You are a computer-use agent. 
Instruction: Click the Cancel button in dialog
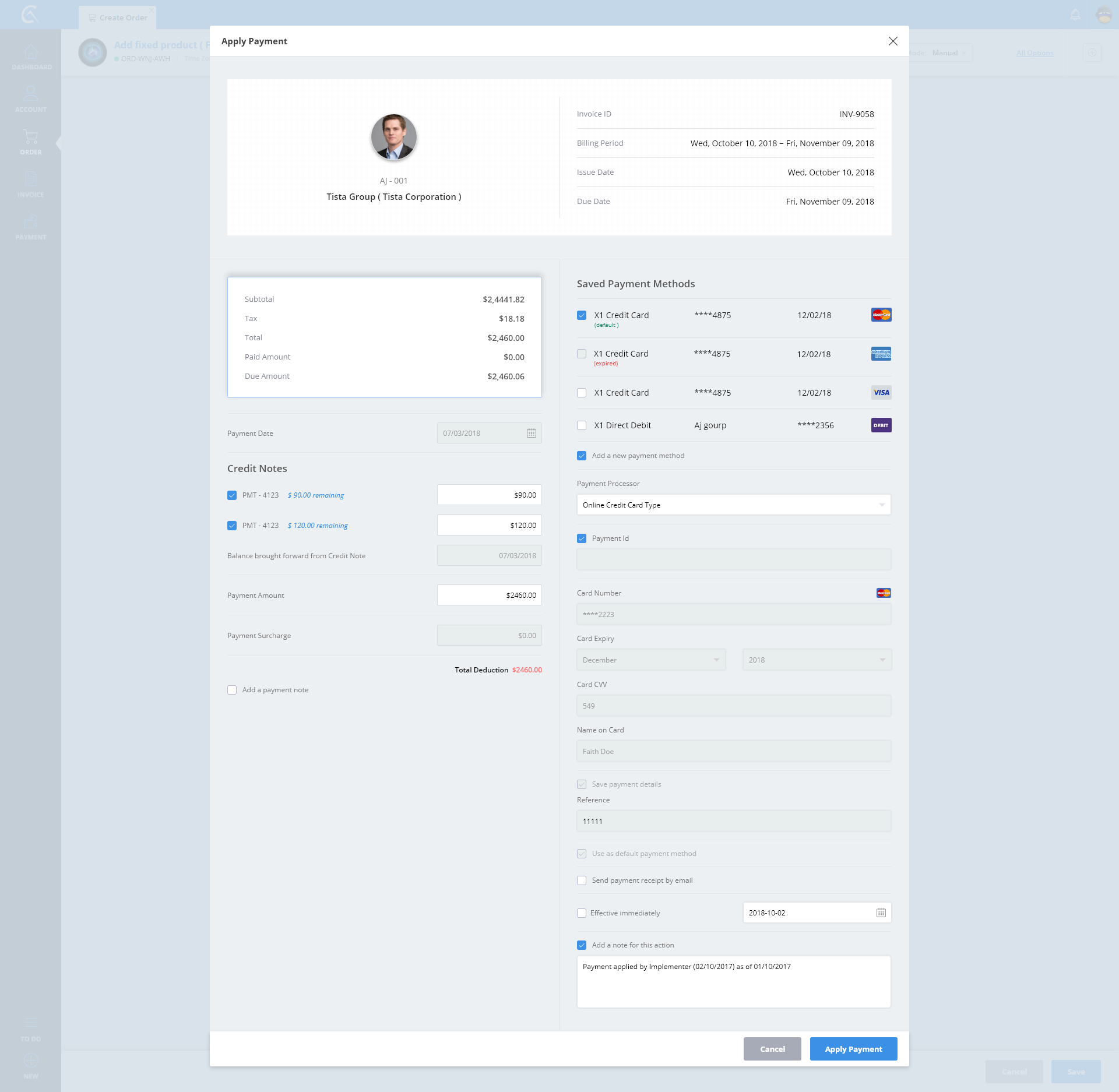(772, 1049)
